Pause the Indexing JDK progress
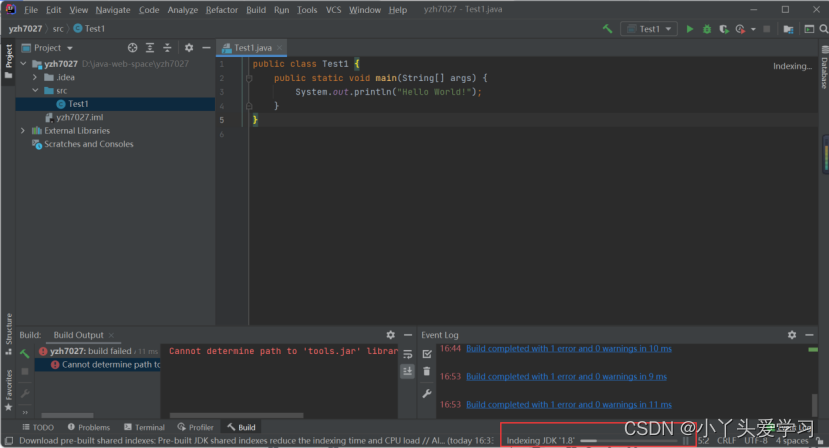The image size is (829, 448). [686, 440]
